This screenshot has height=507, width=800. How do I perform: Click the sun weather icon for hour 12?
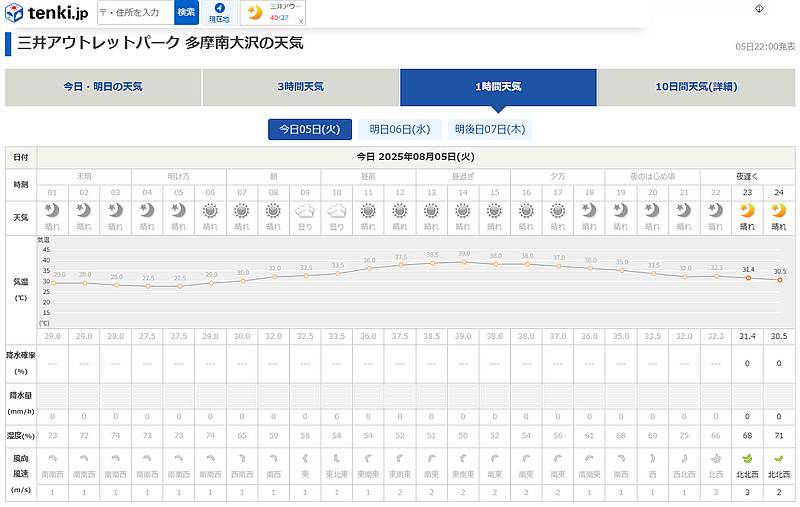coord(400,210)
